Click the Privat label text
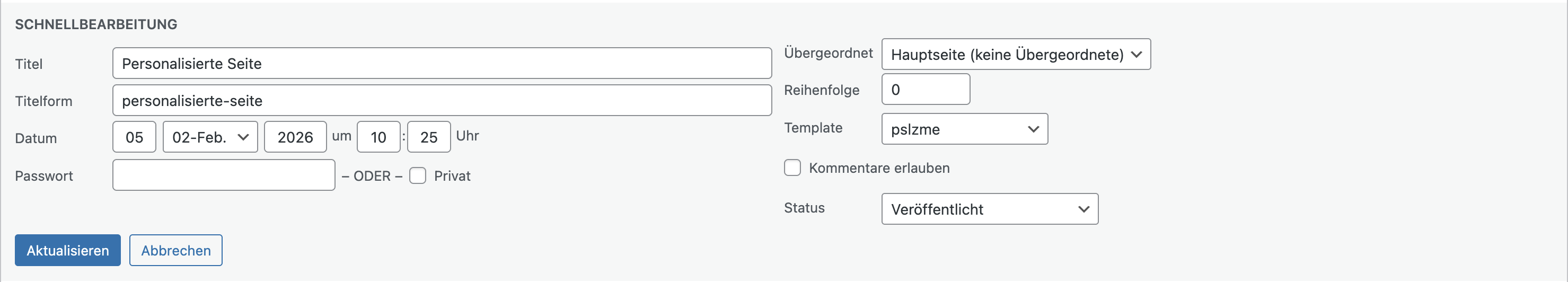Viewport: 1568px width, 282px height. pos(452,176)
